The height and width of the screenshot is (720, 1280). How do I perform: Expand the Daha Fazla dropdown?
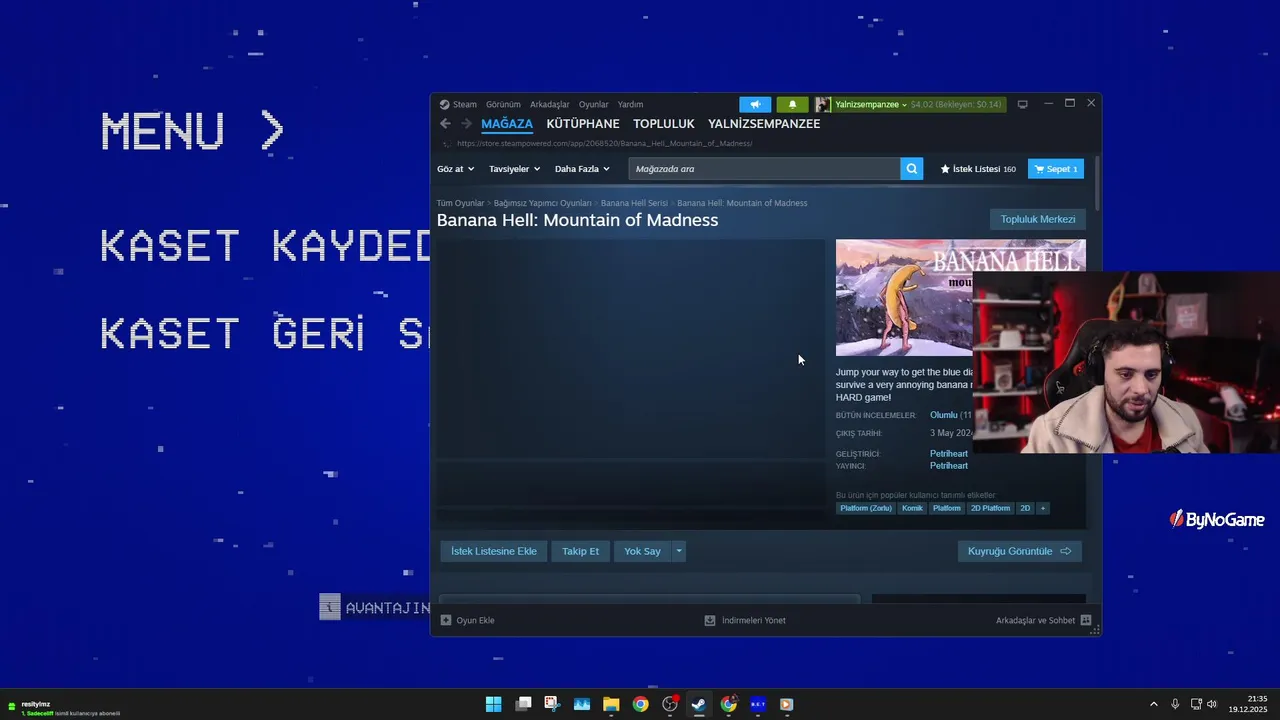tap(582, 169)
